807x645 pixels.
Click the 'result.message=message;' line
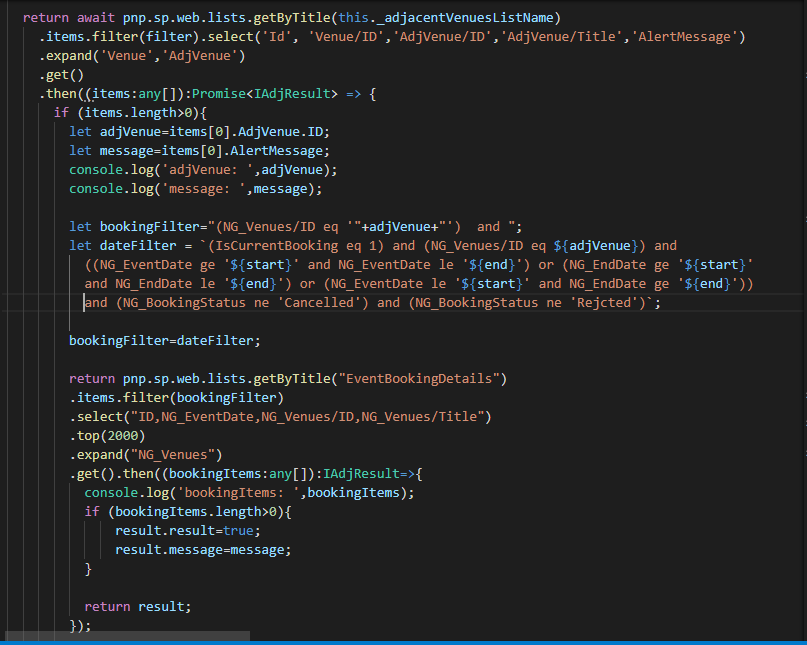click(x=203, y=550)
